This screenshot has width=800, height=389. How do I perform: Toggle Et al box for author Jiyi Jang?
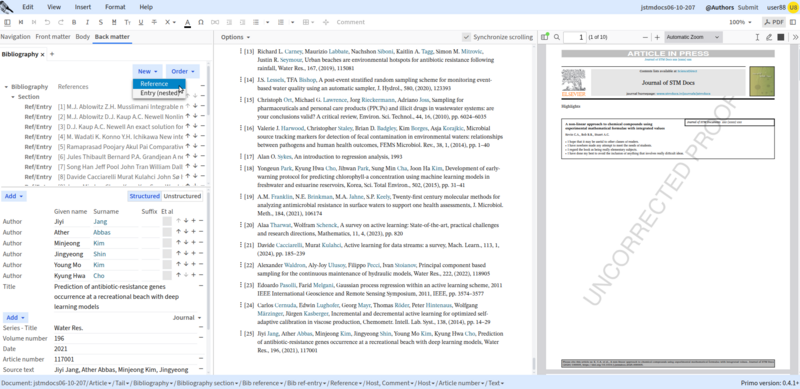[167, 221]
